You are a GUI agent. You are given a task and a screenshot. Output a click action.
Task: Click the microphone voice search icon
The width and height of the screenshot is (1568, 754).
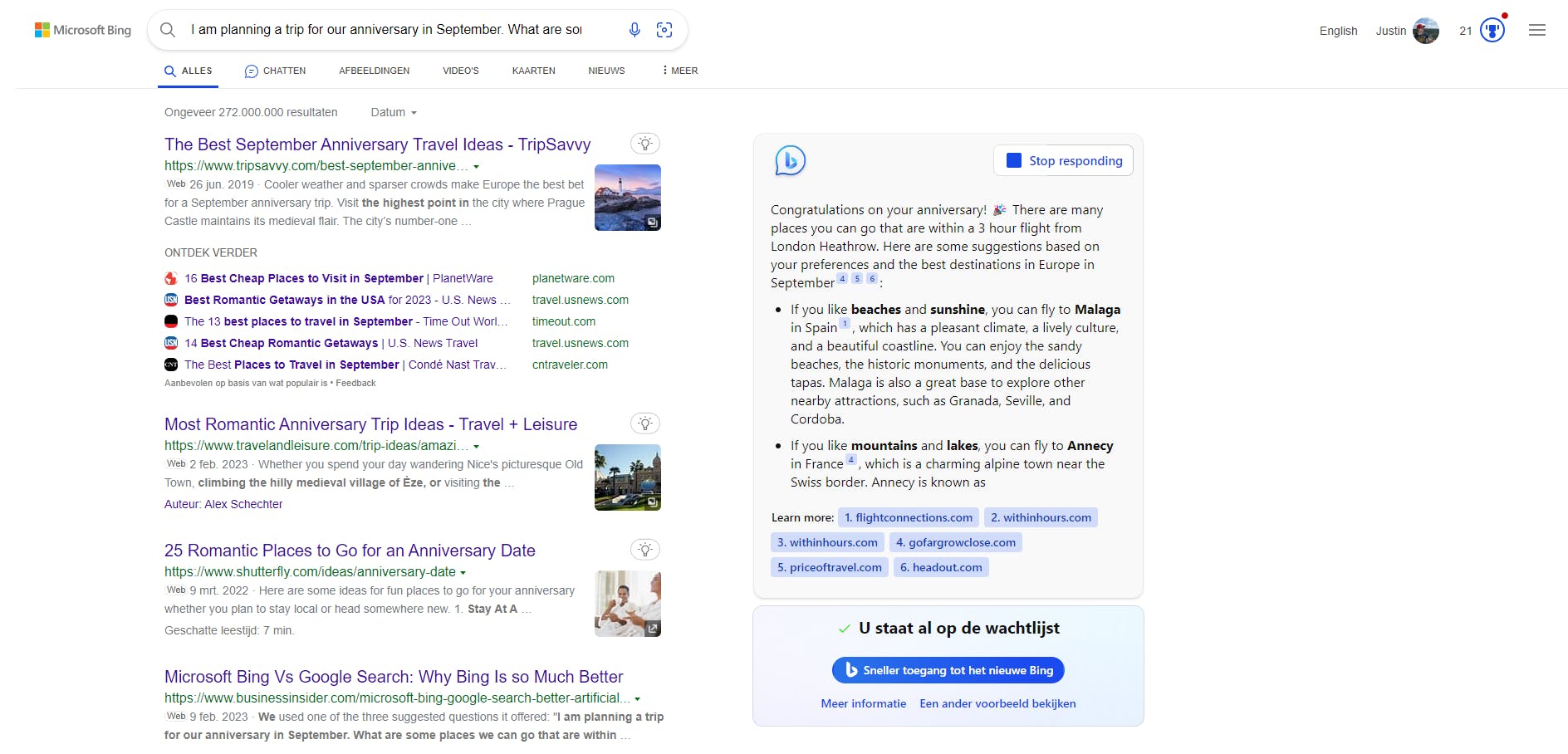coord(635,30)
